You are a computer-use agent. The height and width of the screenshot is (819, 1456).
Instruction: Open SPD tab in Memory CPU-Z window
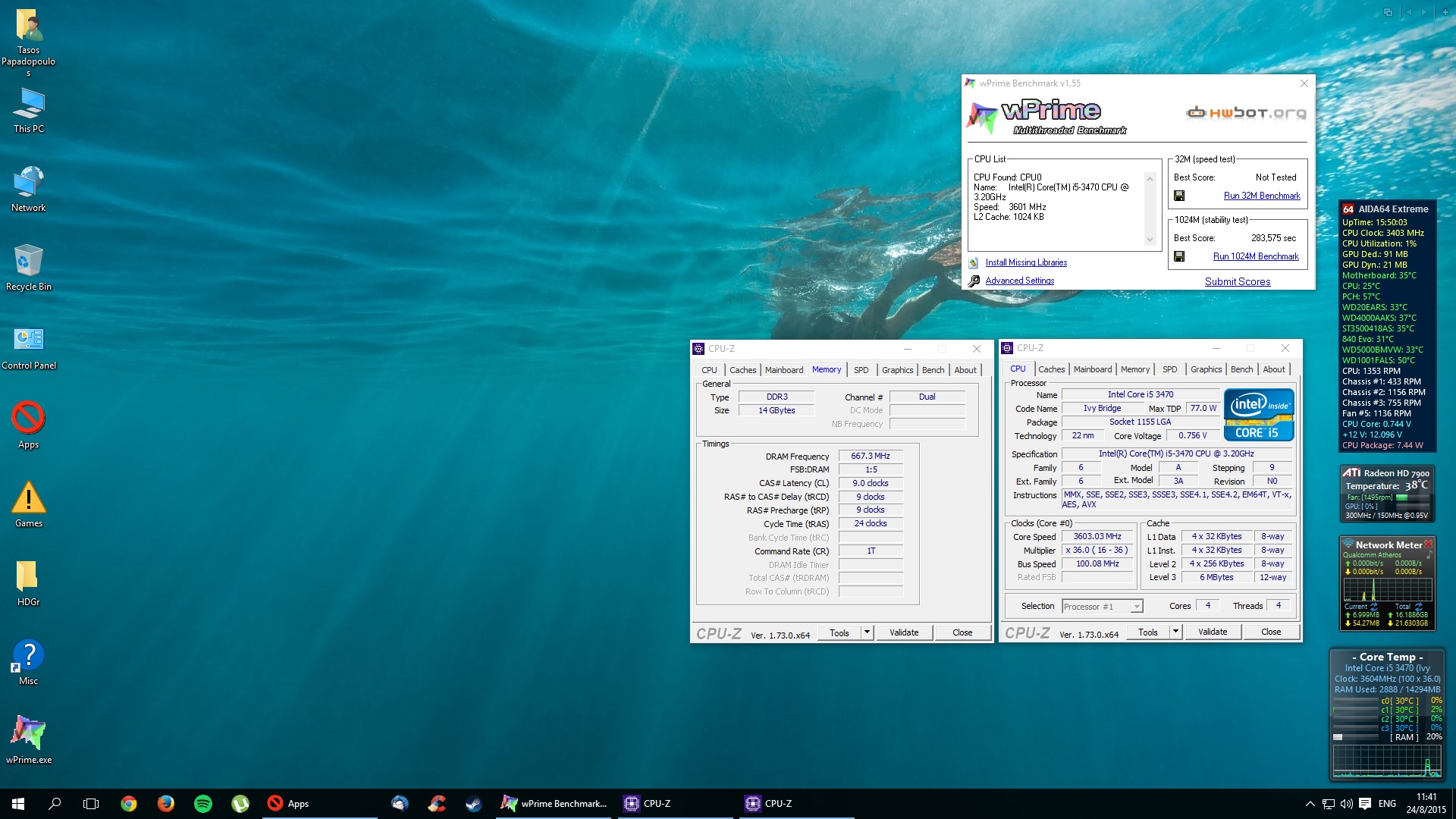coord(861,370)
